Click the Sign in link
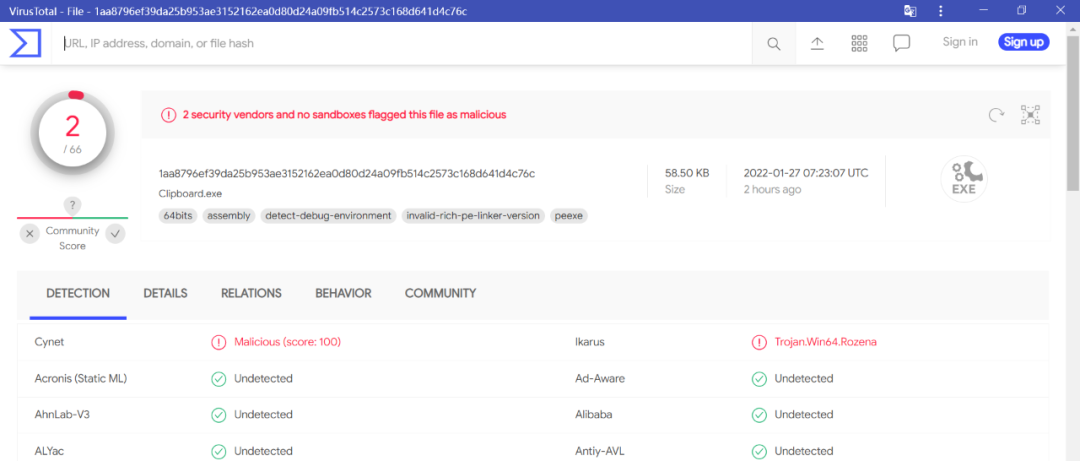The height and width of the screenshot is (461, 1080). [x=960, y=42]
